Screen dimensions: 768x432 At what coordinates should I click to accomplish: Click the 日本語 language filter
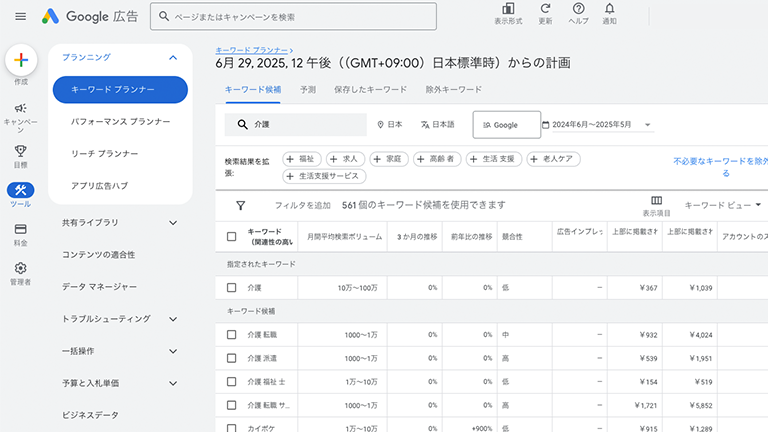coord(437,124)
